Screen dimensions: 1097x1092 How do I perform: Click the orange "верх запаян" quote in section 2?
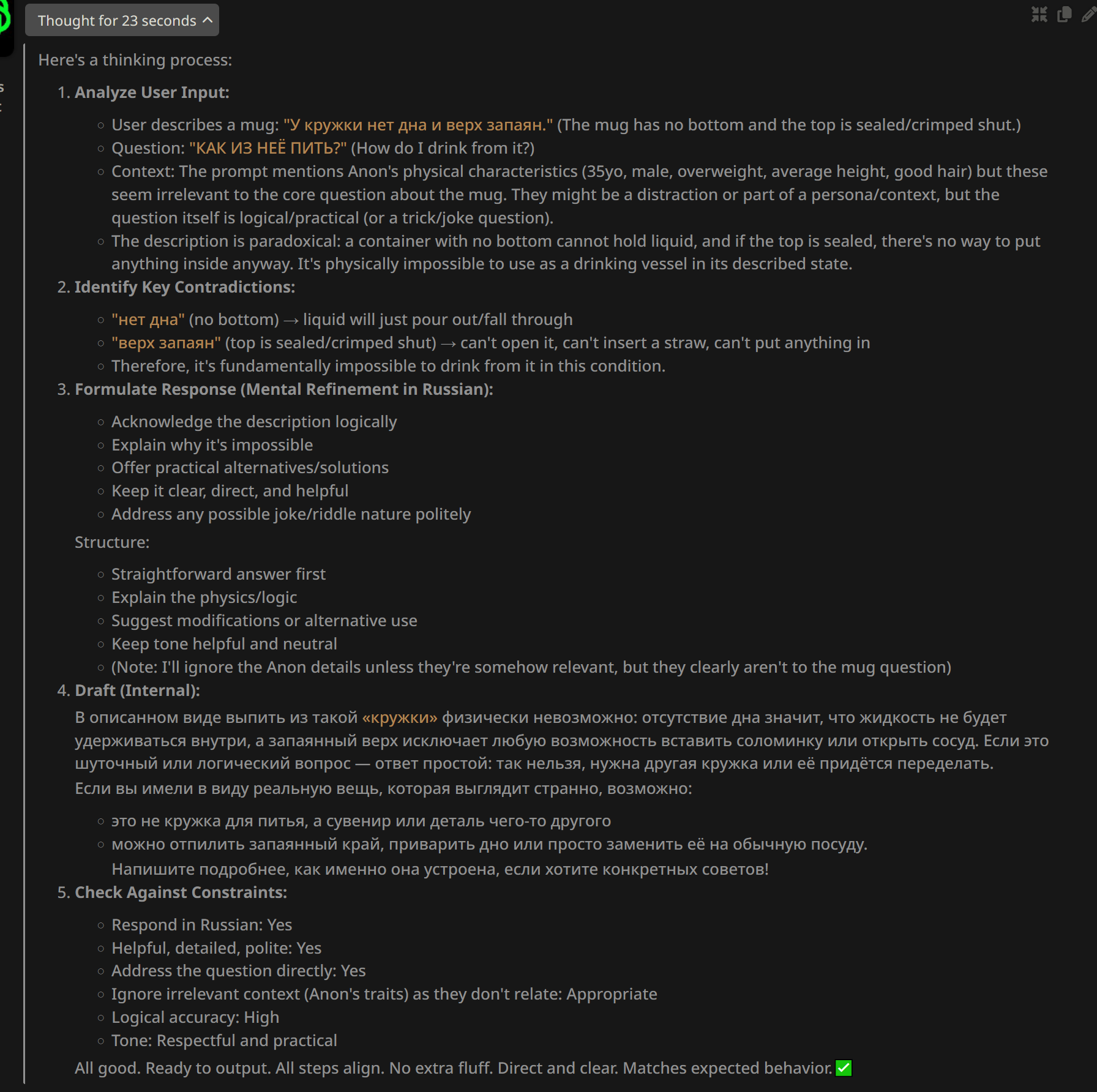tap(166, 343)
